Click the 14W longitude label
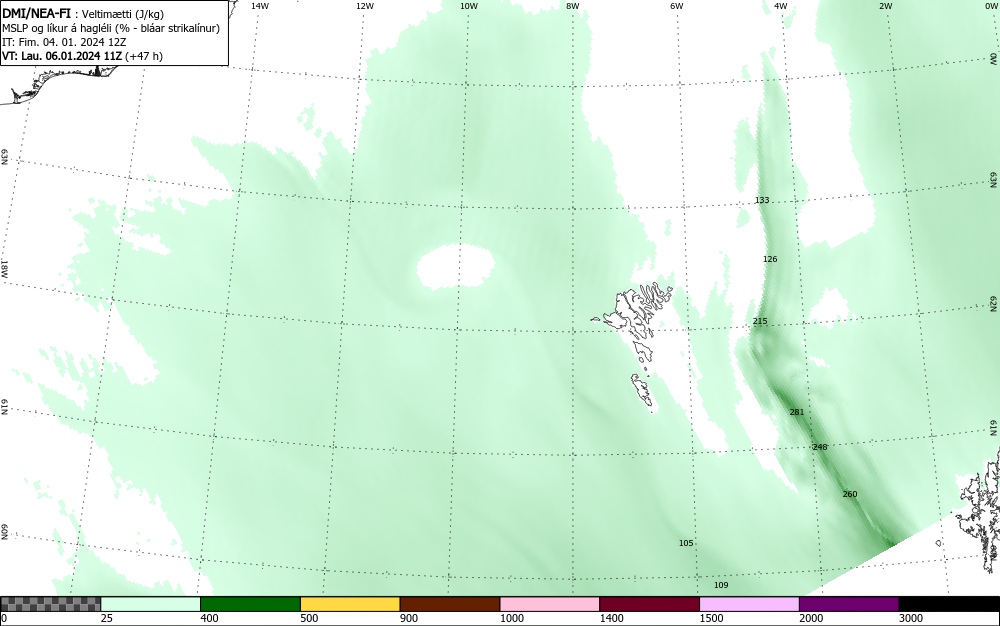The image size is (1000, 626). coord(260,6)
